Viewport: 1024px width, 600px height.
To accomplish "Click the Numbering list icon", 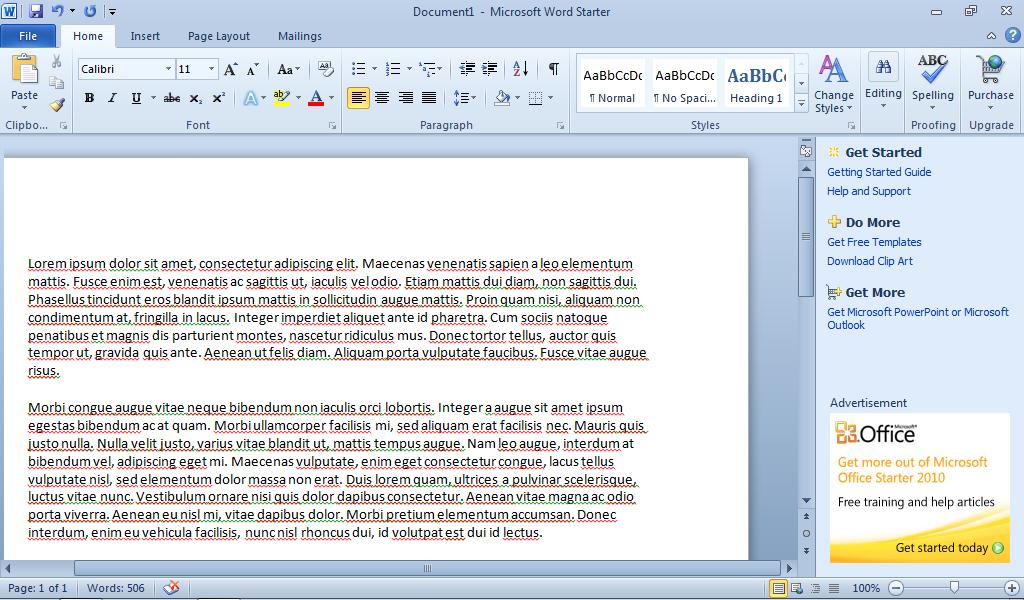I will click(393, 69).
